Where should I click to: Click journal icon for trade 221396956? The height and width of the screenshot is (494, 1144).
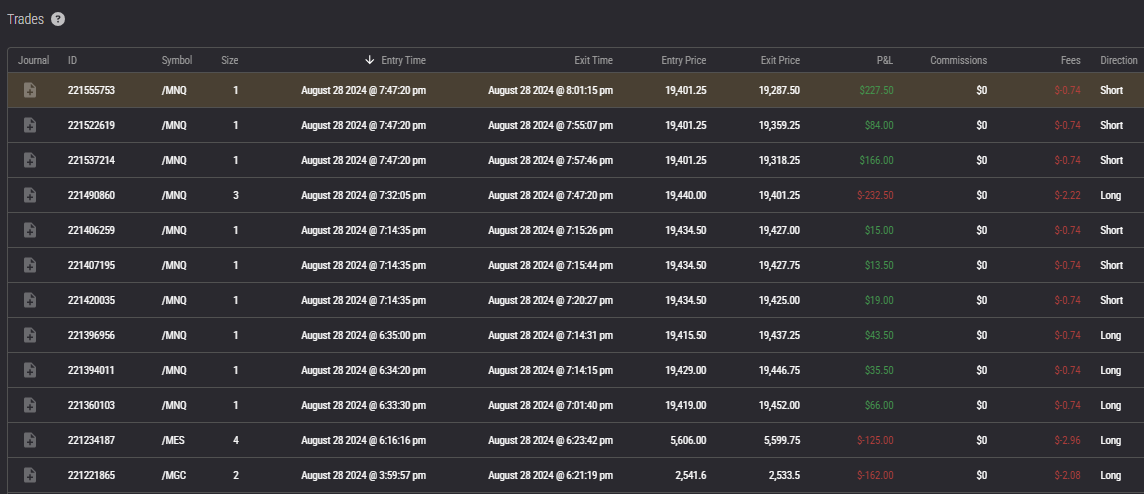tap(30, 335)
